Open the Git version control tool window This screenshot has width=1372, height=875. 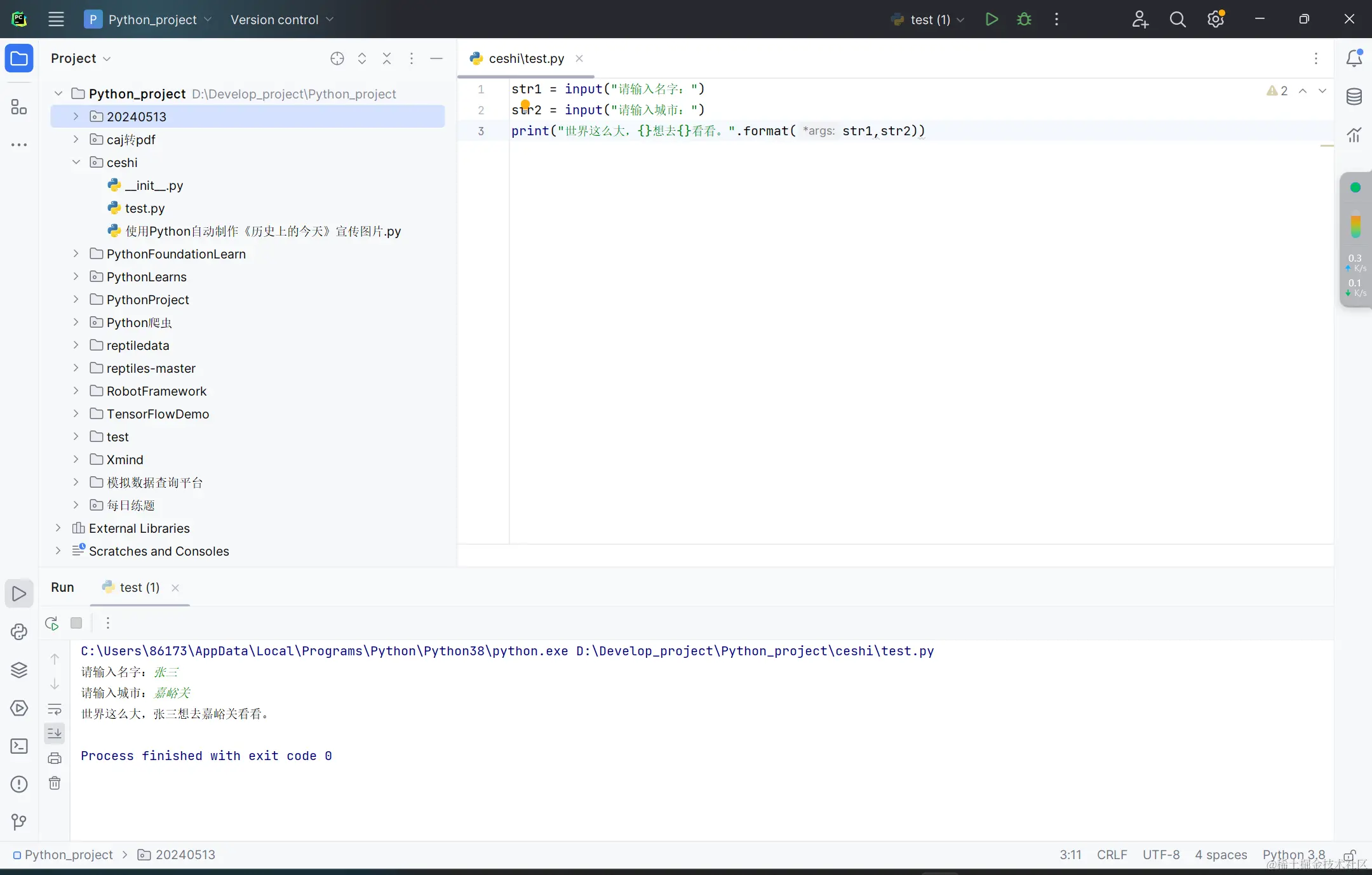click(19, 822)
